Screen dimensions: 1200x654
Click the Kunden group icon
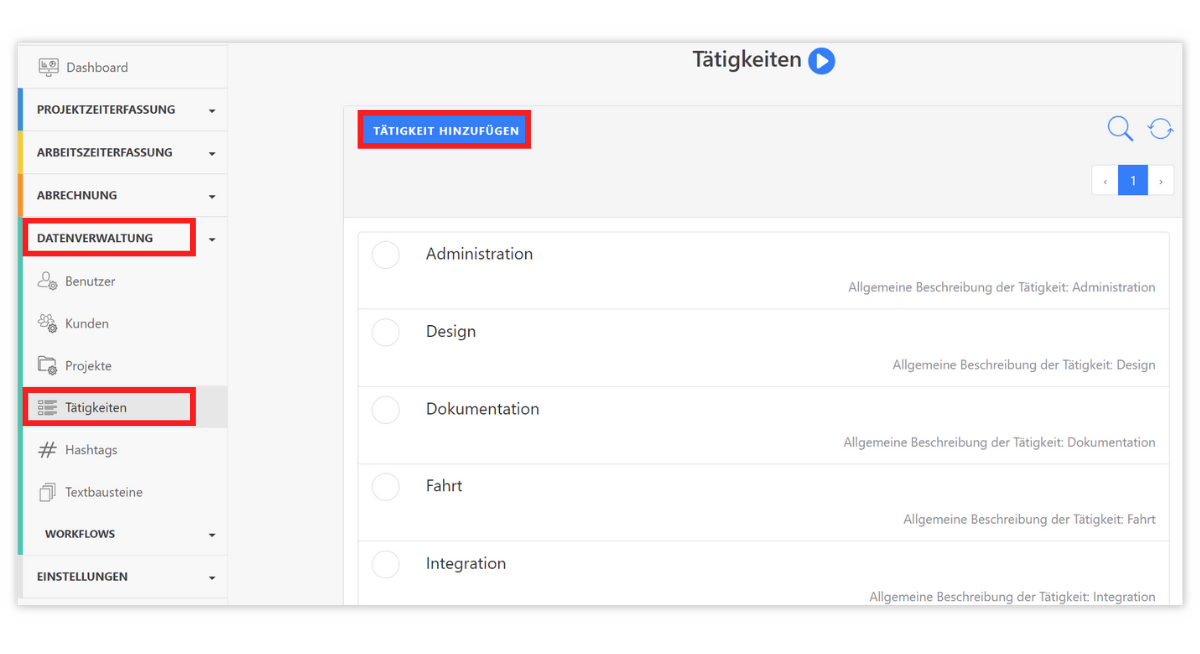pos(47,323)
